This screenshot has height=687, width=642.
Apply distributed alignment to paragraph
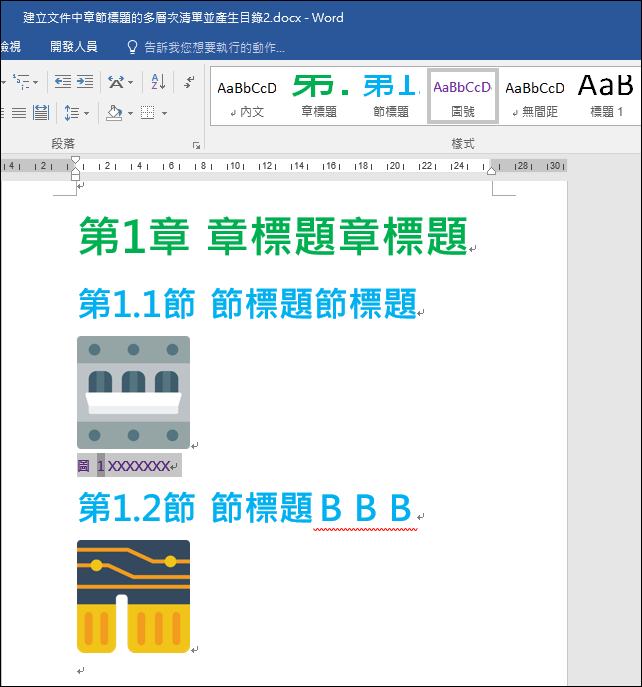(x=41, y=113)
